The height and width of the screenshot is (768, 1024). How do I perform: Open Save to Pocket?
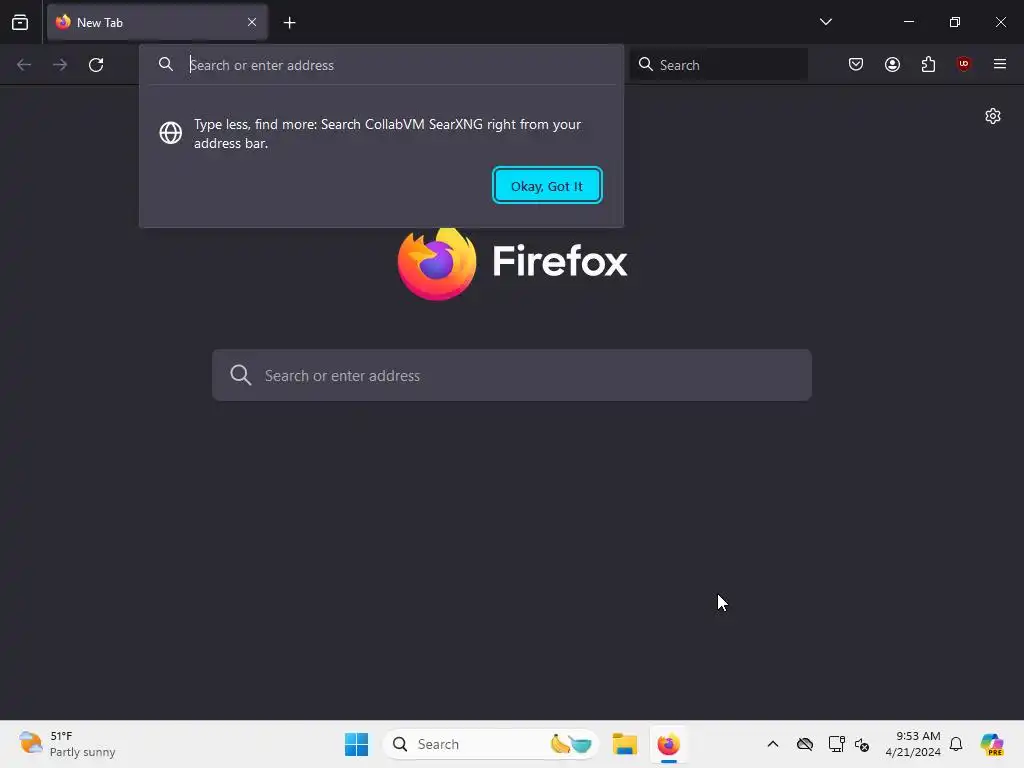click(856, 64)
